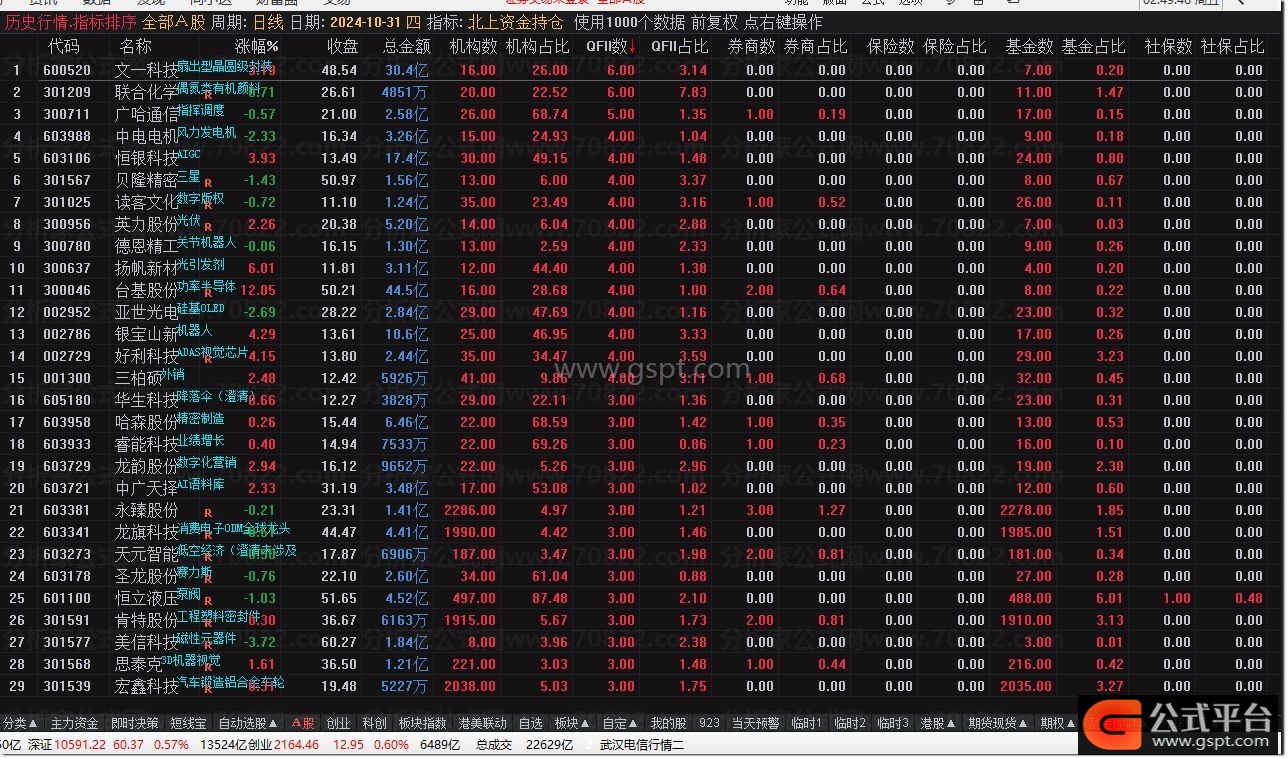Switch to the 临时1 tab
Screen dimensions: 1288x758
coord(806,723)
